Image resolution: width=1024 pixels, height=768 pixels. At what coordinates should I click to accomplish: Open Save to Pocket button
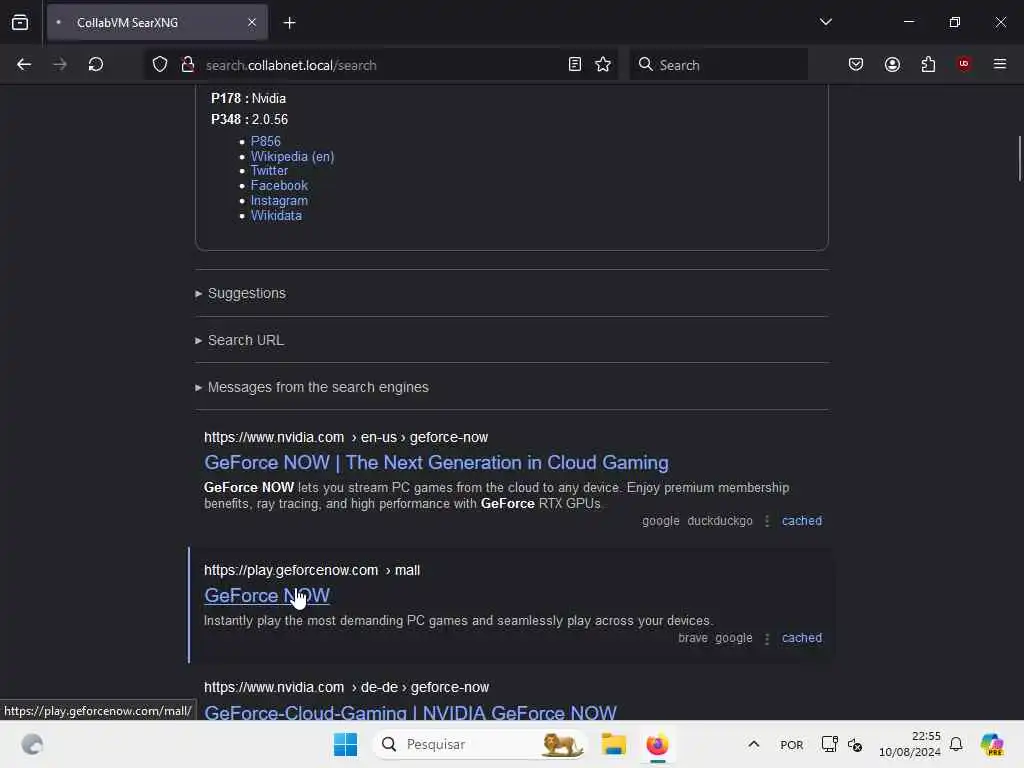856,64
